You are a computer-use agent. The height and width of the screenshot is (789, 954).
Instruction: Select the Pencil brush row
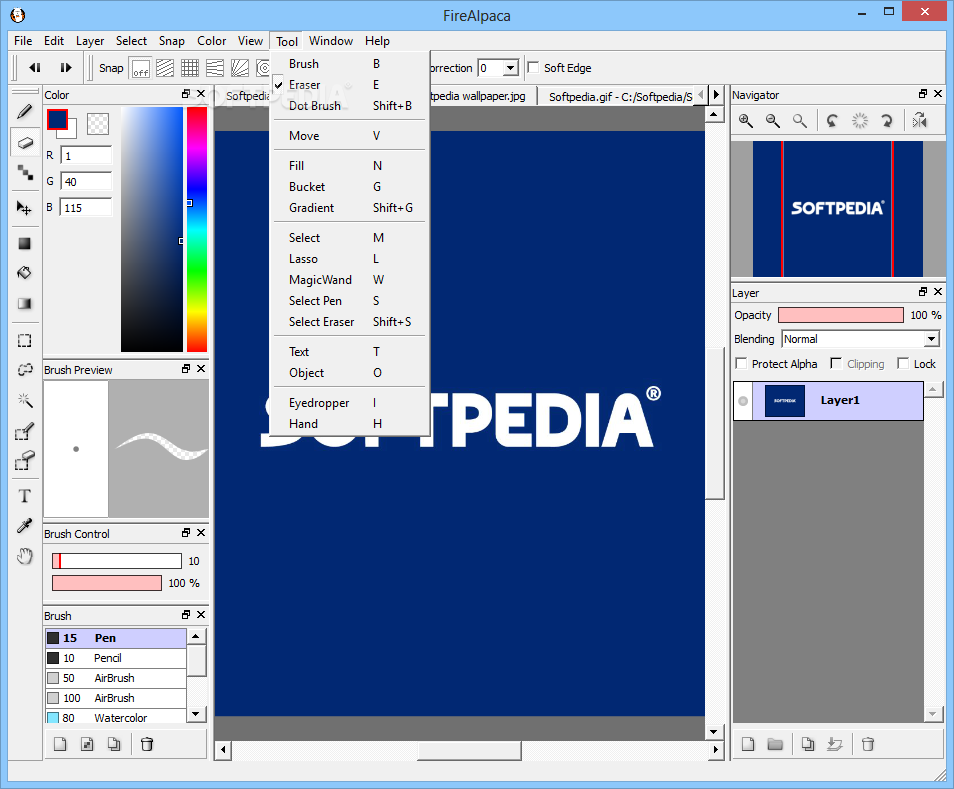pos(116,658)
